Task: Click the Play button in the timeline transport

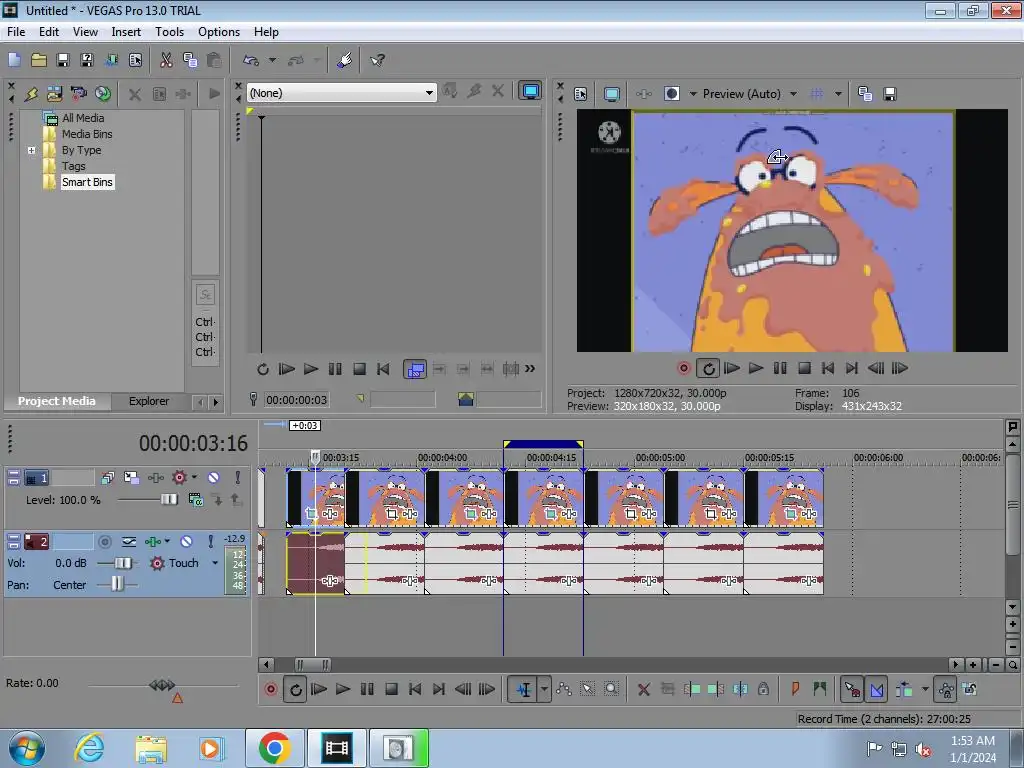Action: point(343,689)
